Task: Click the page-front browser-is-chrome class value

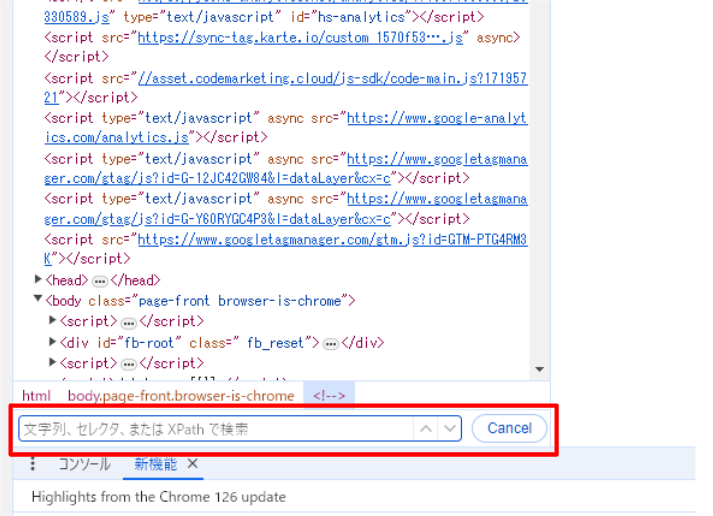Action: [240, 301]
